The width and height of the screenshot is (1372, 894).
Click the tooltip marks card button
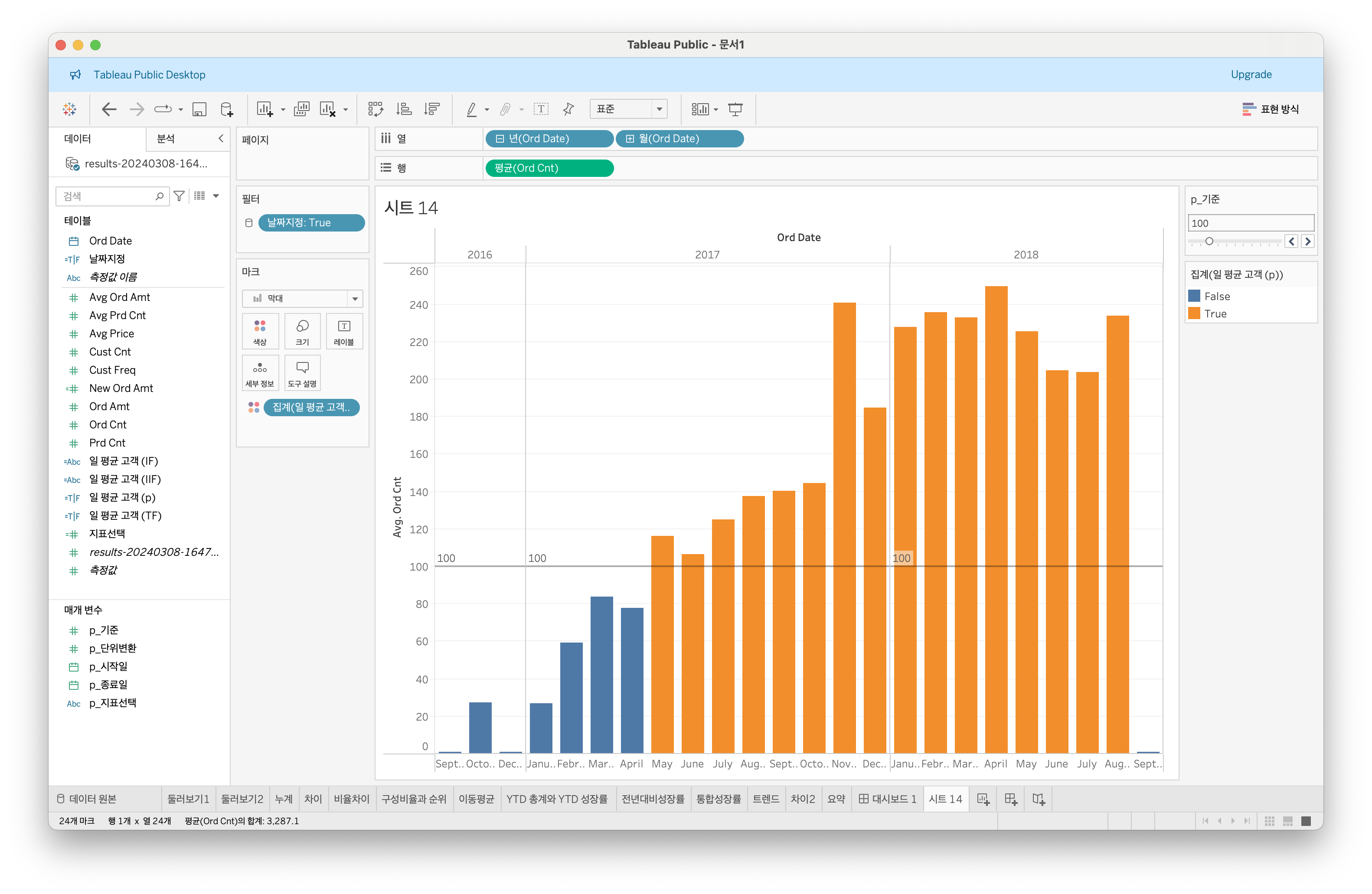click(x=302, y=373)
